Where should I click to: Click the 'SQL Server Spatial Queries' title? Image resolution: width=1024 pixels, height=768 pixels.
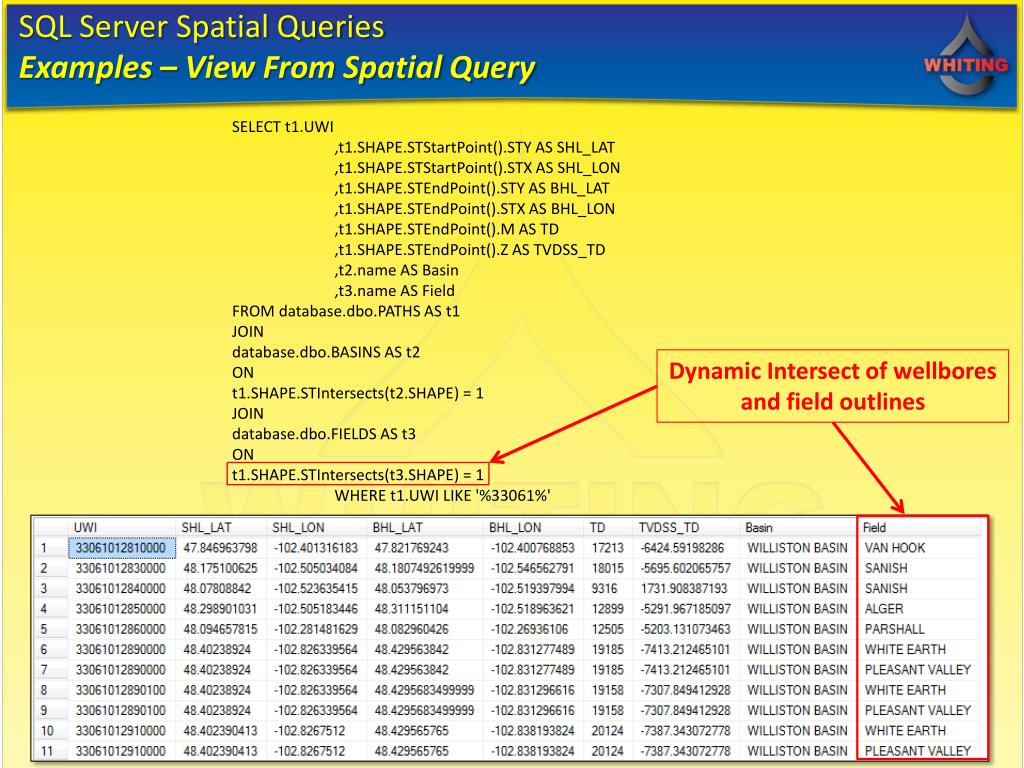coord(201,27)
